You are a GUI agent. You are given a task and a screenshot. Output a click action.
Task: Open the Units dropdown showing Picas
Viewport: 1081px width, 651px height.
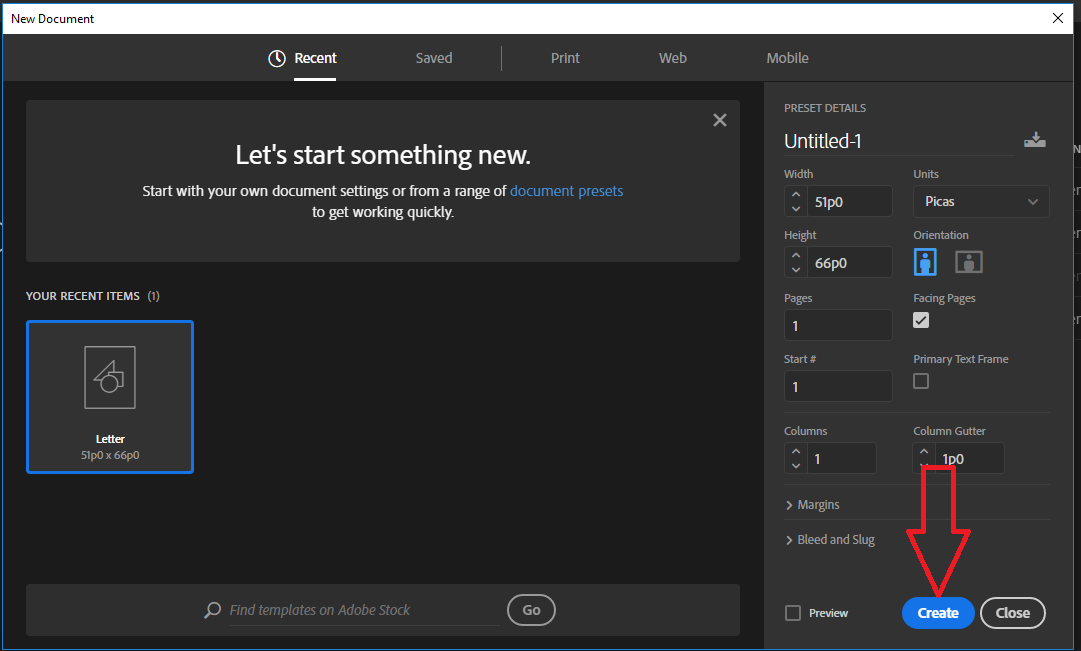(981, 201)
